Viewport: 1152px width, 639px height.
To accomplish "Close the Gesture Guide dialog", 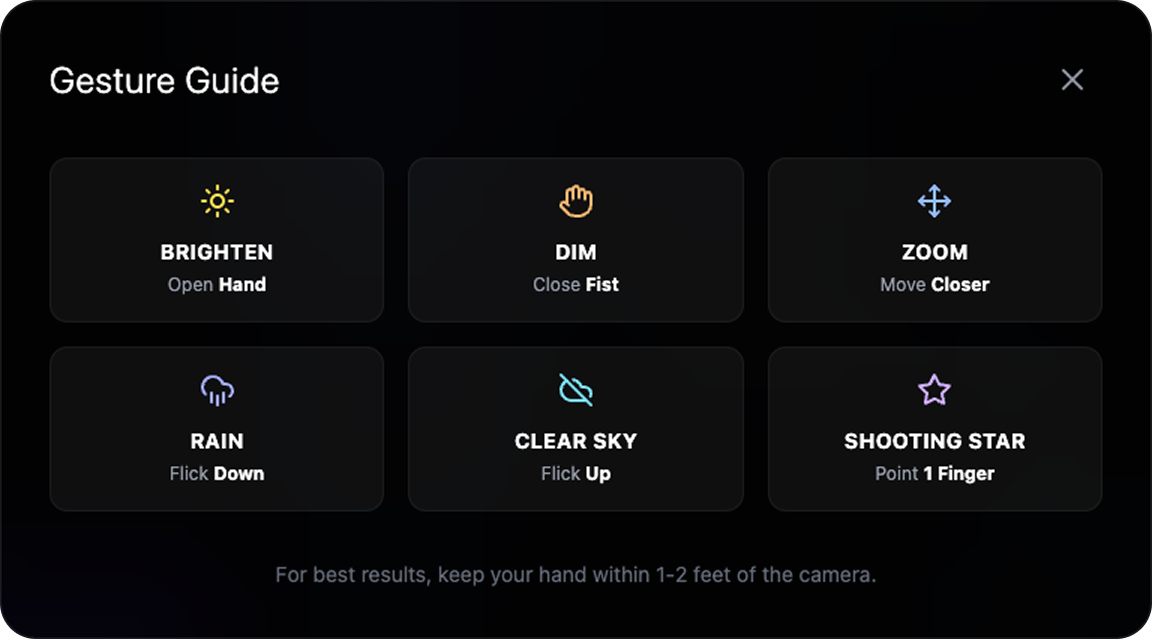I will (1072, 80).
